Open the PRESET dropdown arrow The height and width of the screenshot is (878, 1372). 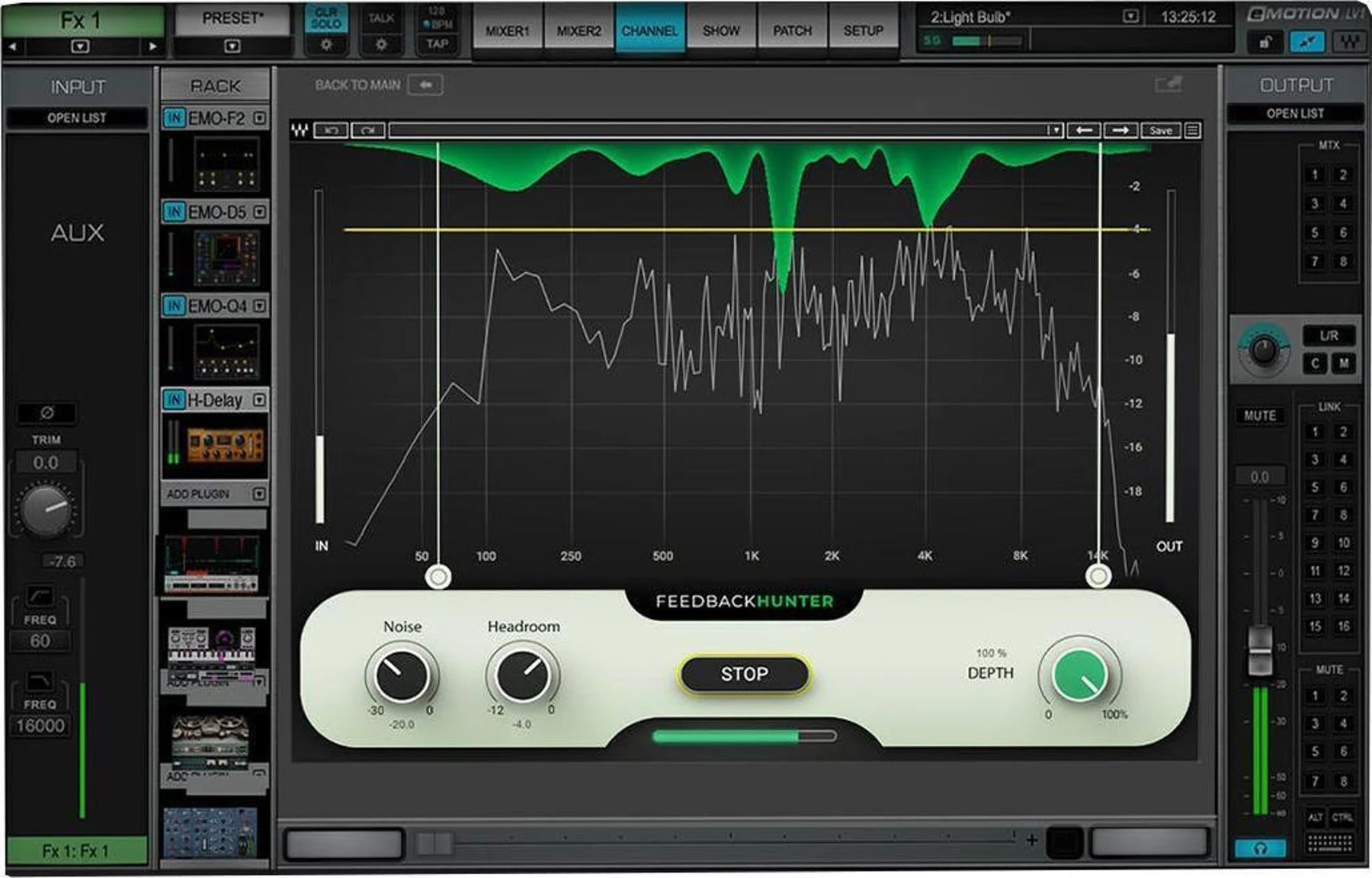tap(232, 46)
